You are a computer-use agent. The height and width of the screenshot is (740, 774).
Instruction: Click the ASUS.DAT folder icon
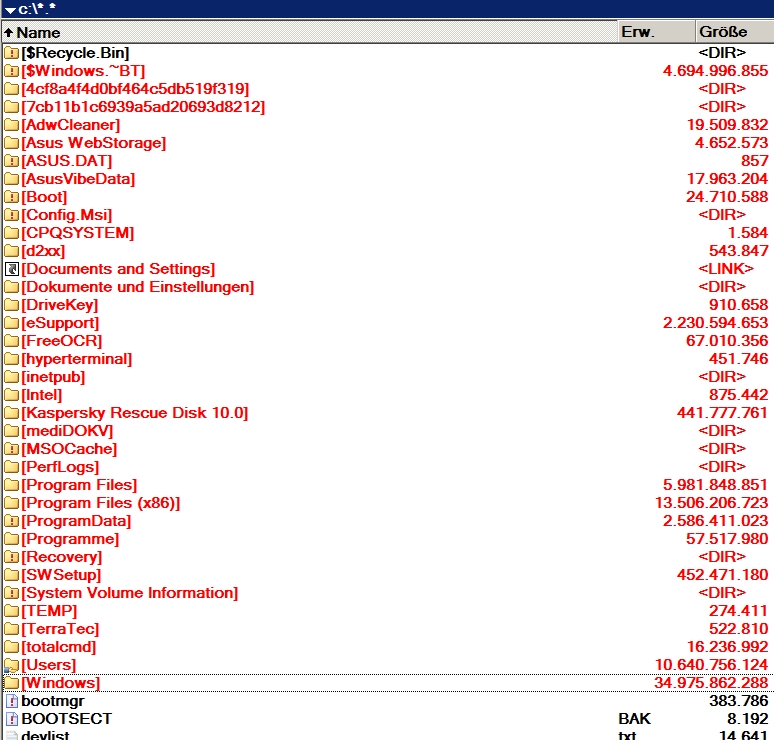click(11, 161)
